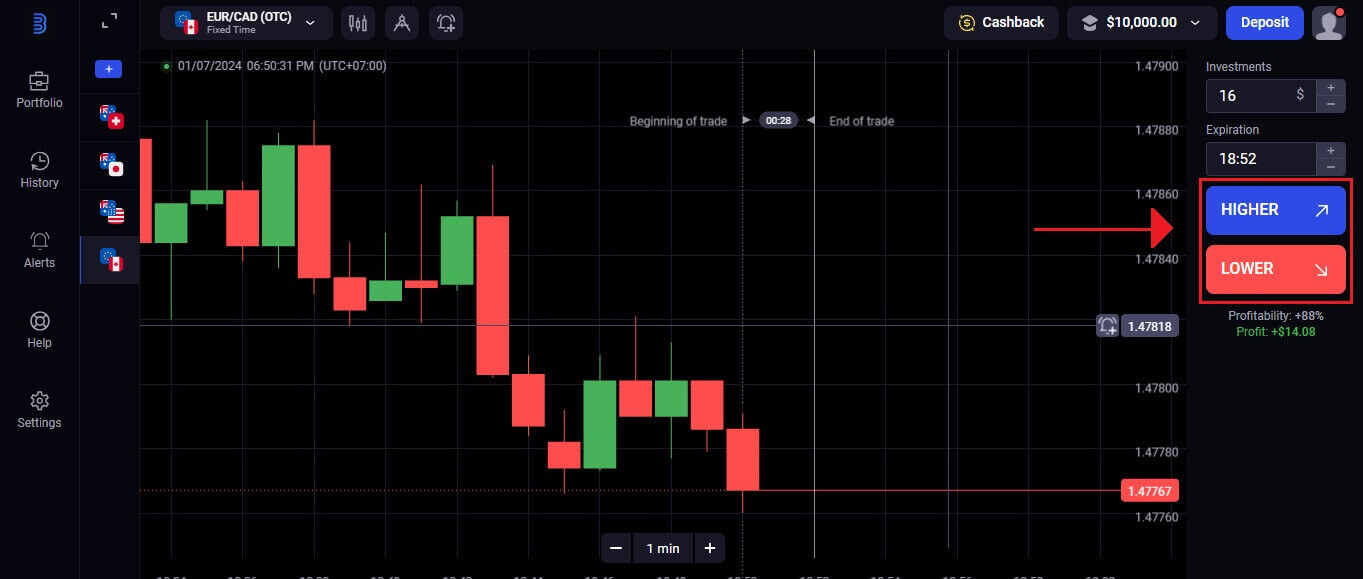Image resolution: width=1363 pixels, height=579 pixels.
Task: Zoom out chart timeframe with minus button
Action: [616, 548]
